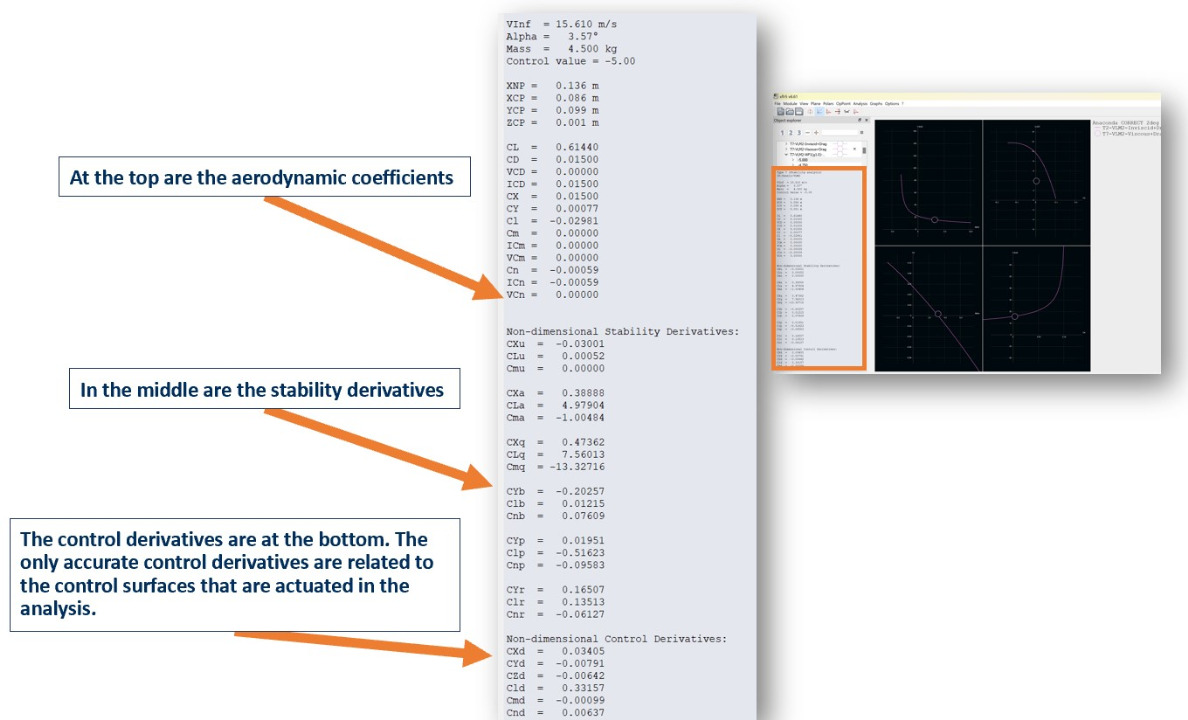Click level 1 button in Object explorer
Image resolution: width=1188 pixels, height=720 pixels.
point(781,132)
